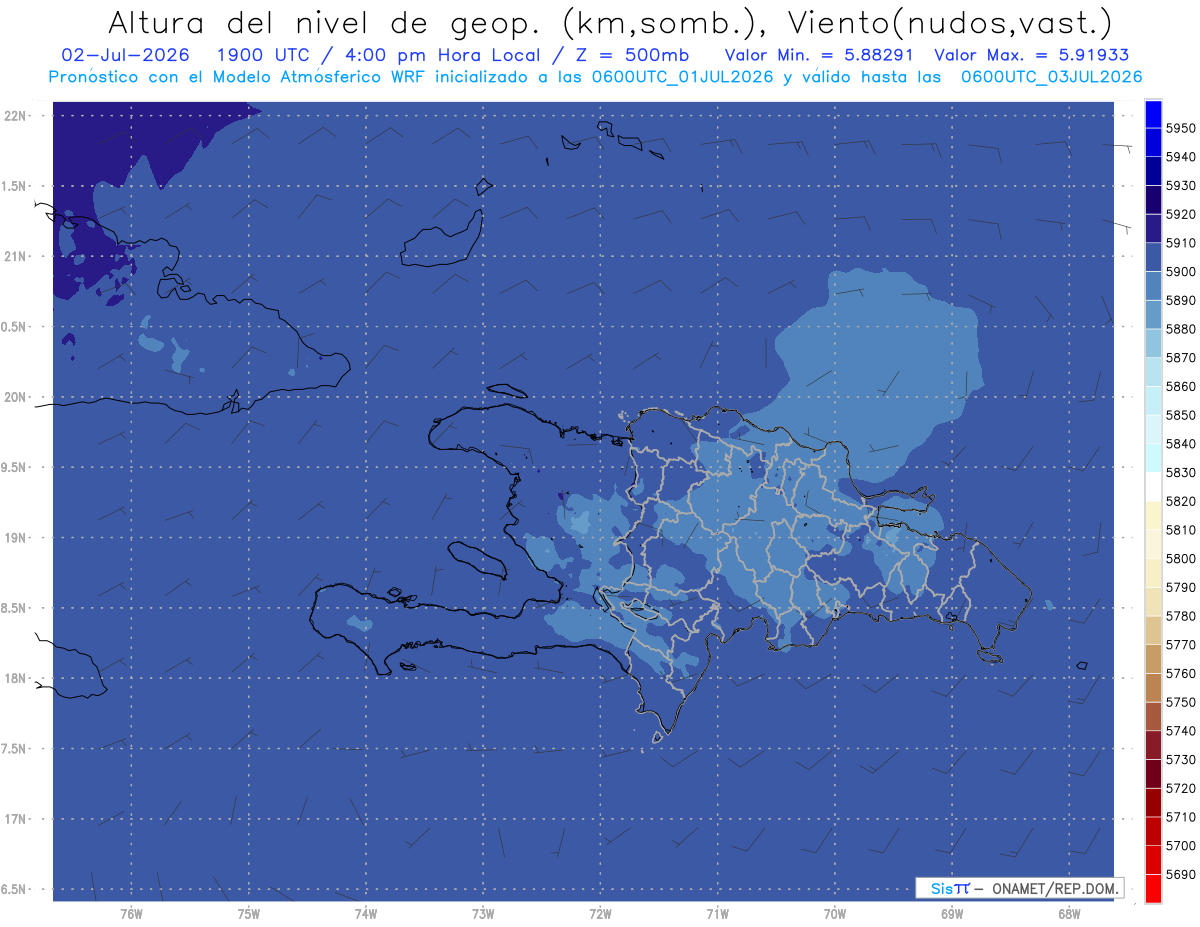
Task: Click the 72W longitude axis label
Action: 600,914
